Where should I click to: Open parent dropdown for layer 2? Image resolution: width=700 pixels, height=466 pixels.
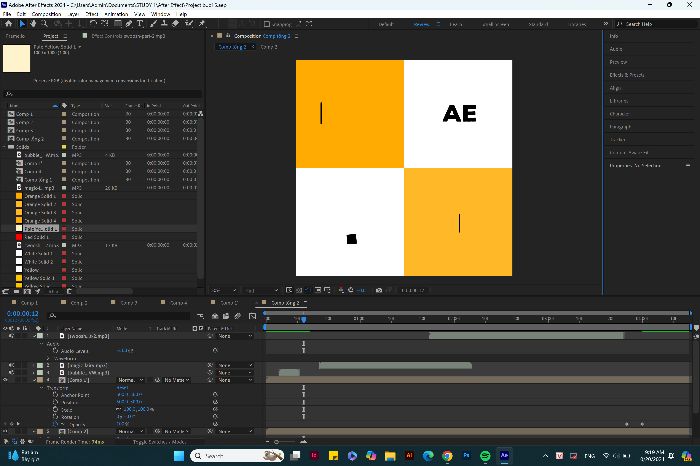(x=235, y=365)
